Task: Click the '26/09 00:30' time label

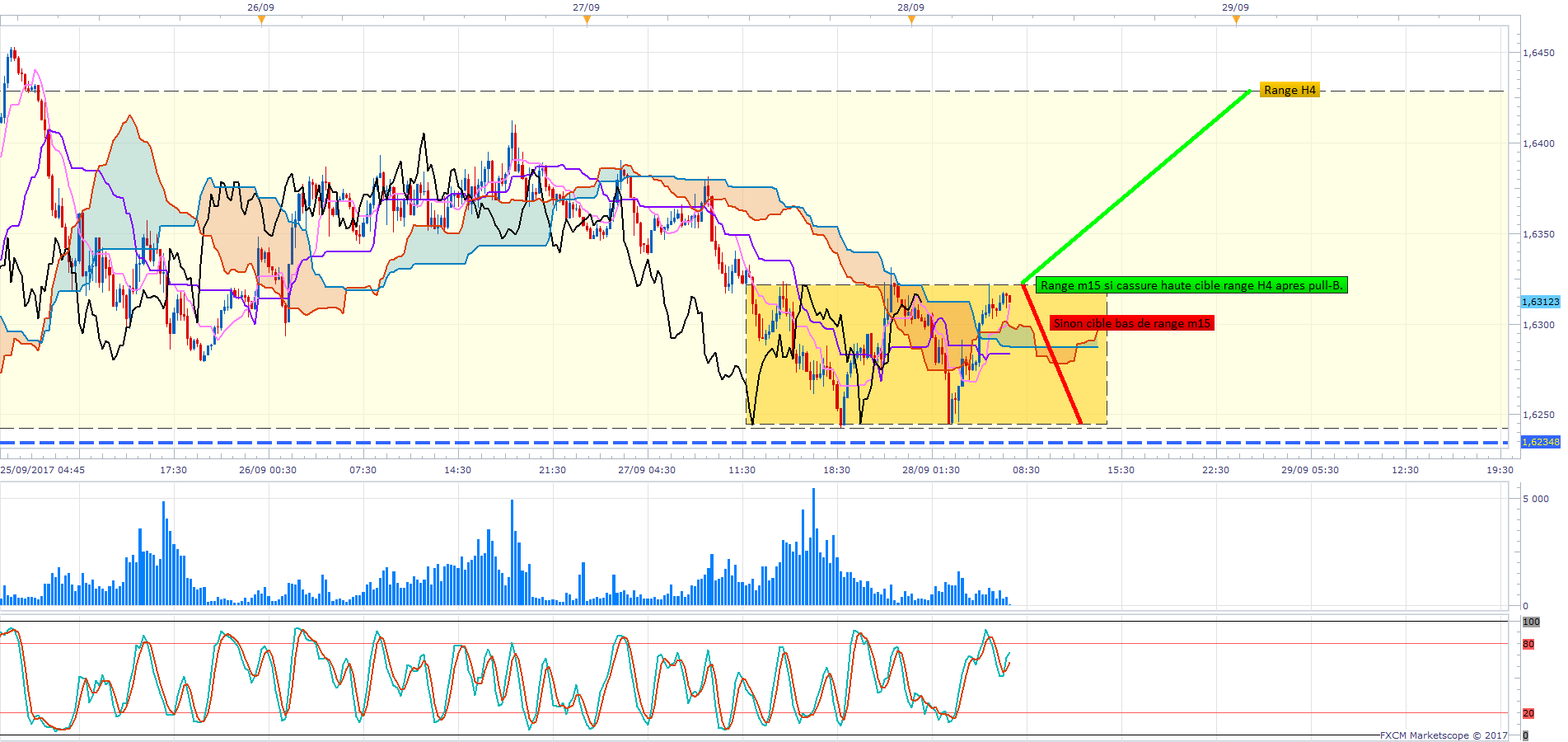Action: (x=268, y=470)
